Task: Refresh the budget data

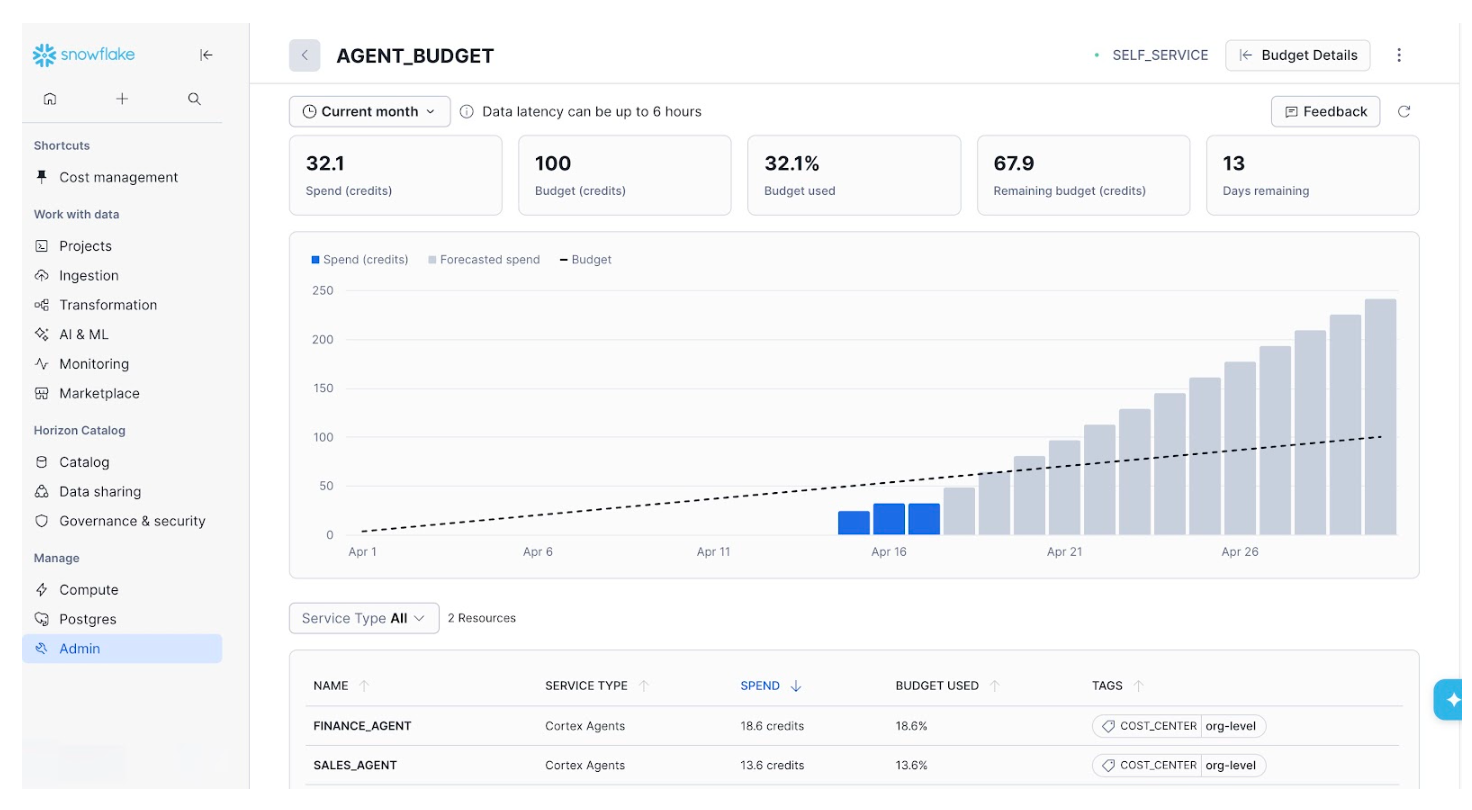Action: point(1404,112)
